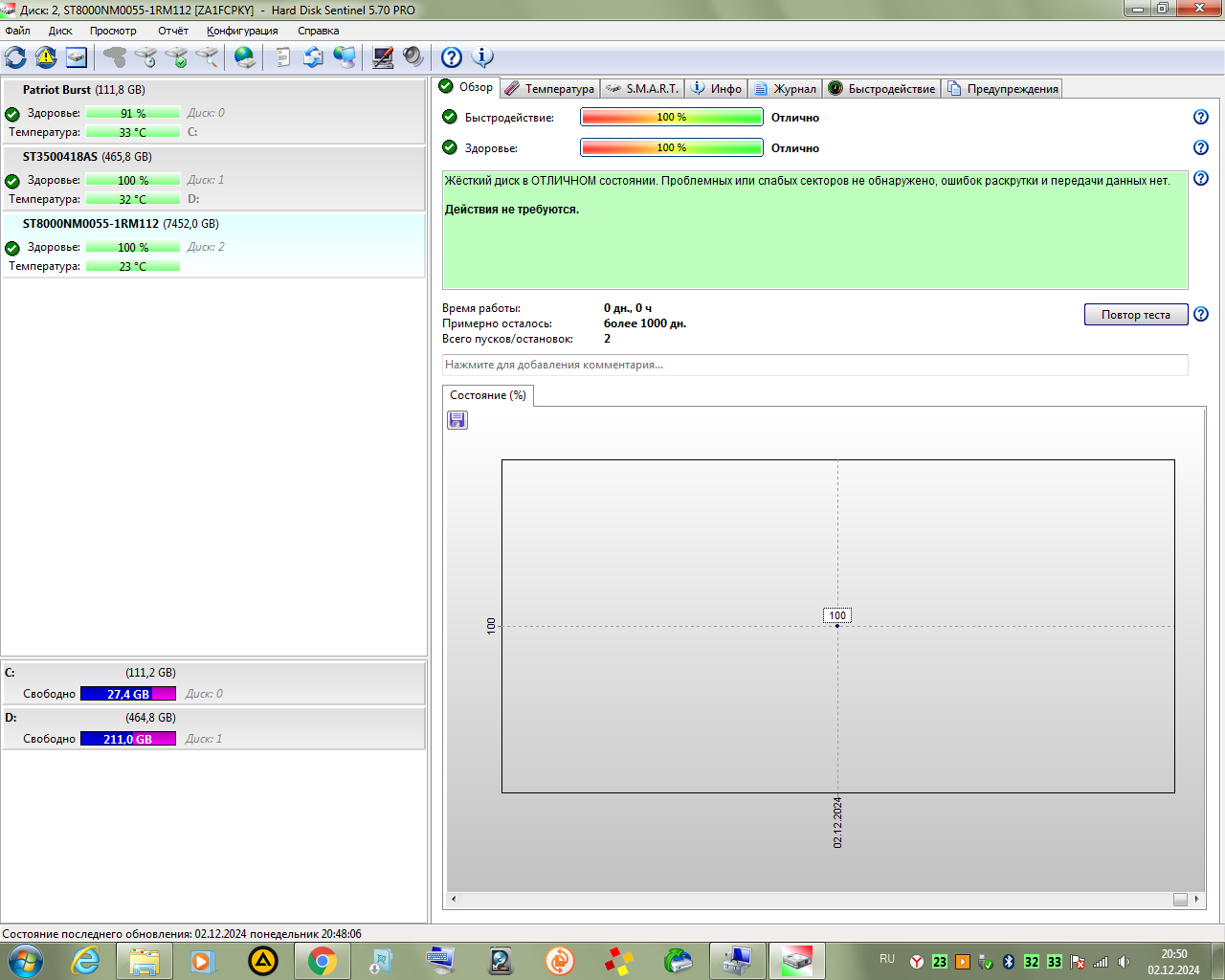The image size is (1225, 980).
Task: Click the help icon beside Быстродействие rating
Action: (1201, 117)
